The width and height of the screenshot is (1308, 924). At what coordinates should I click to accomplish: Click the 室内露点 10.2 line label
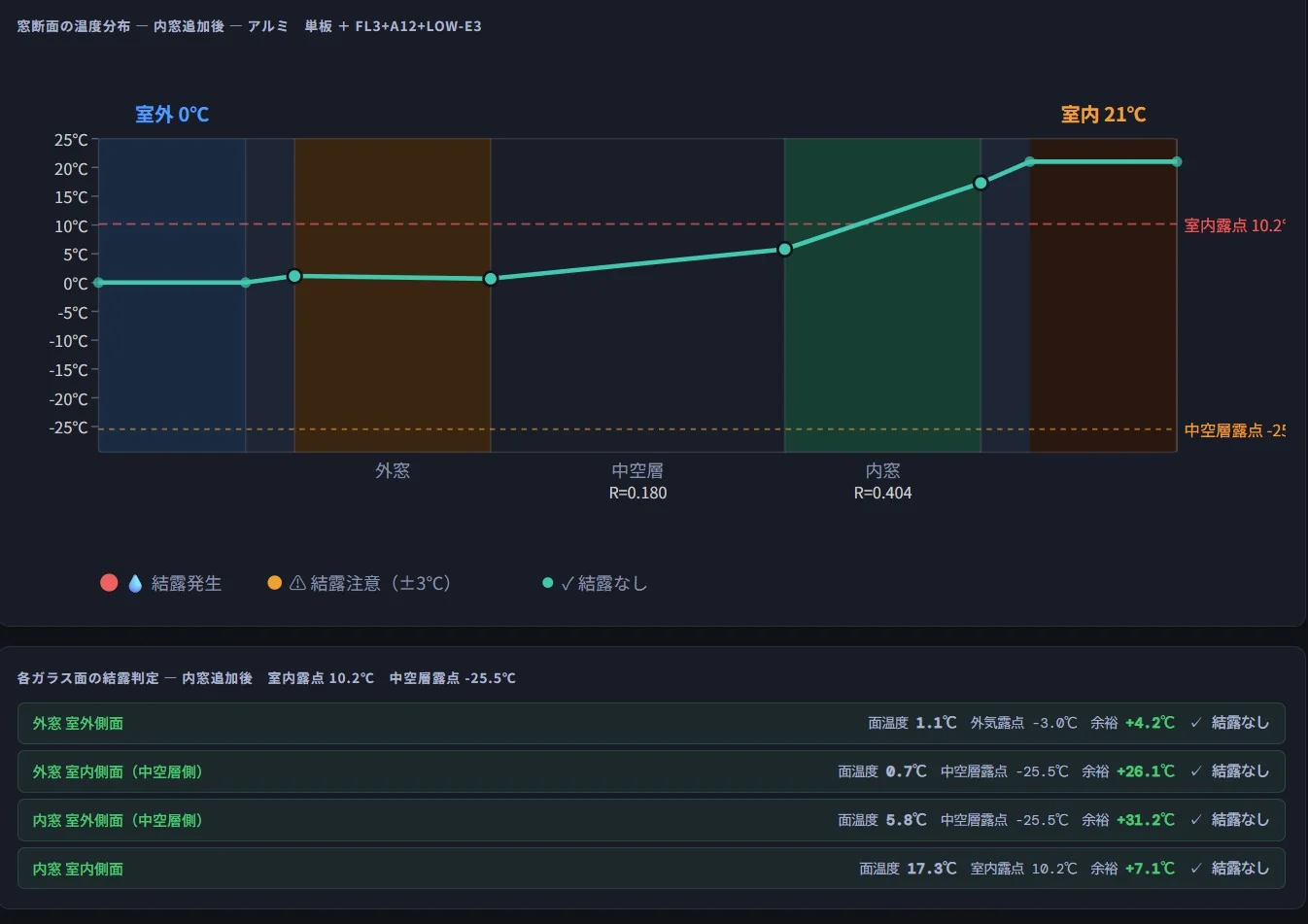click(1234, 225)
